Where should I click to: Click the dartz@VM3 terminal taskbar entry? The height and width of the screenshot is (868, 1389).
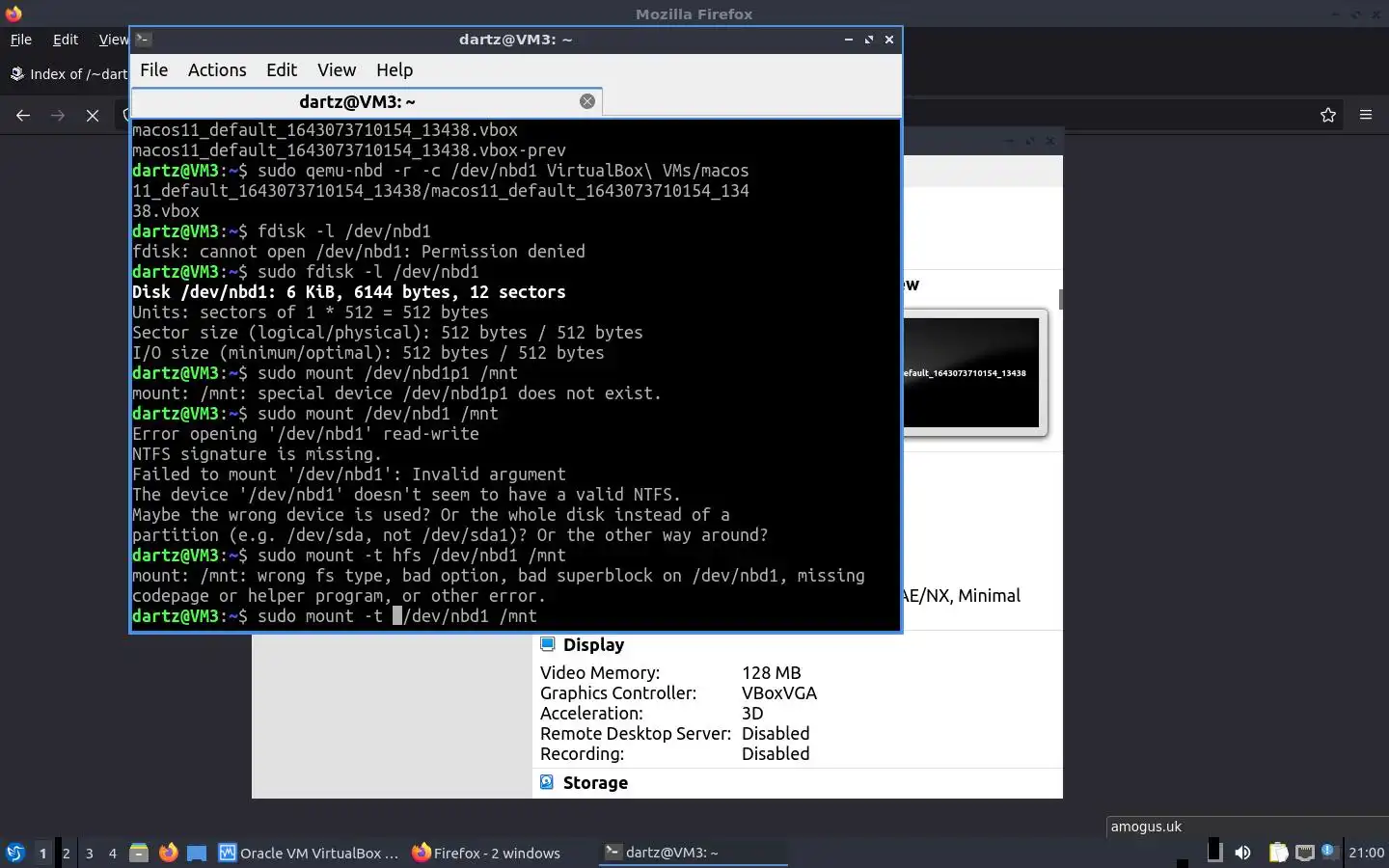[694, 853]
